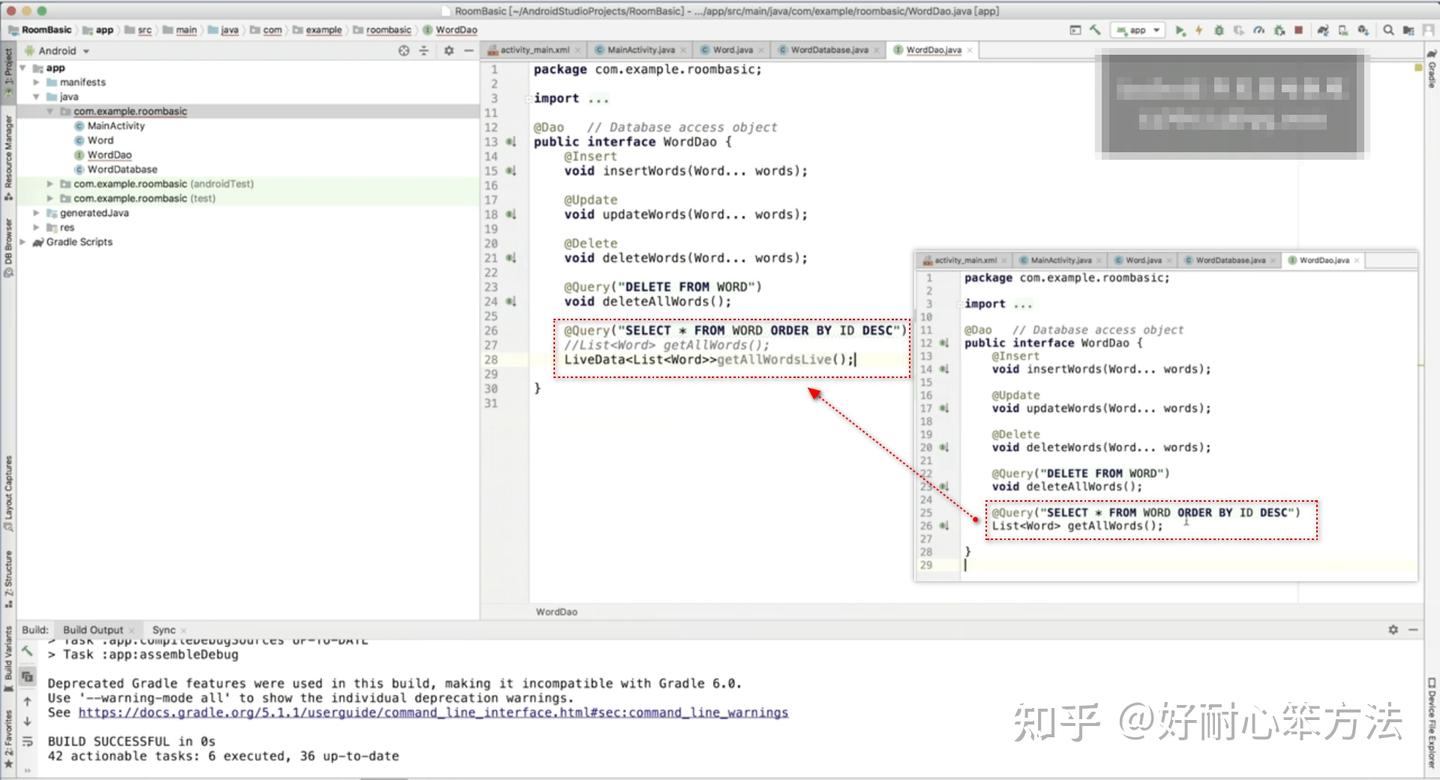1440x780 pixels.
Task: Toggle soft wrap icon in Build panel
Action: click(27, 742)
